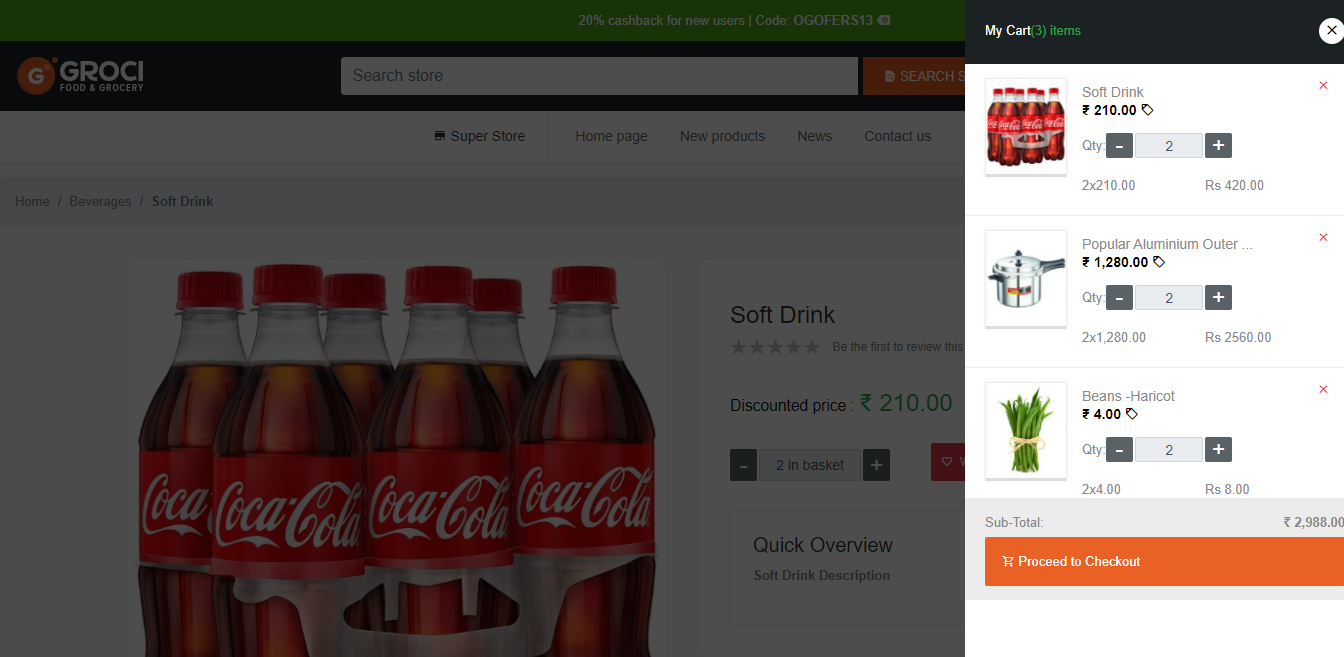Decrease Beans -Haricot quantity with the minus button

coord(1119,449)
